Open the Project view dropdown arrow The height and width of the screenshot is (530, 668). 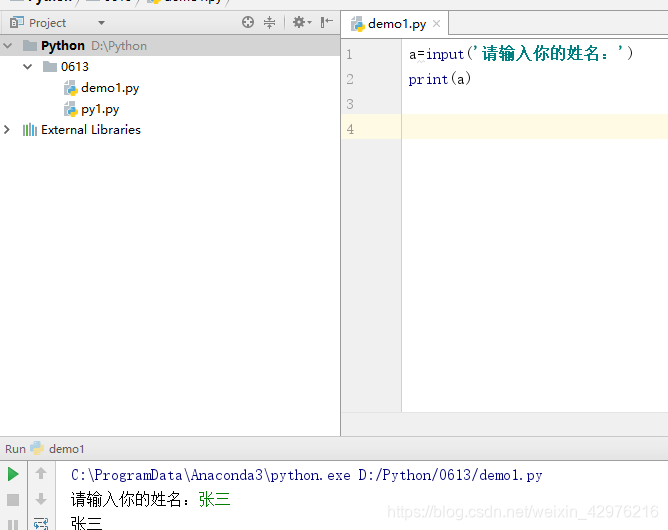pos(101,23)
